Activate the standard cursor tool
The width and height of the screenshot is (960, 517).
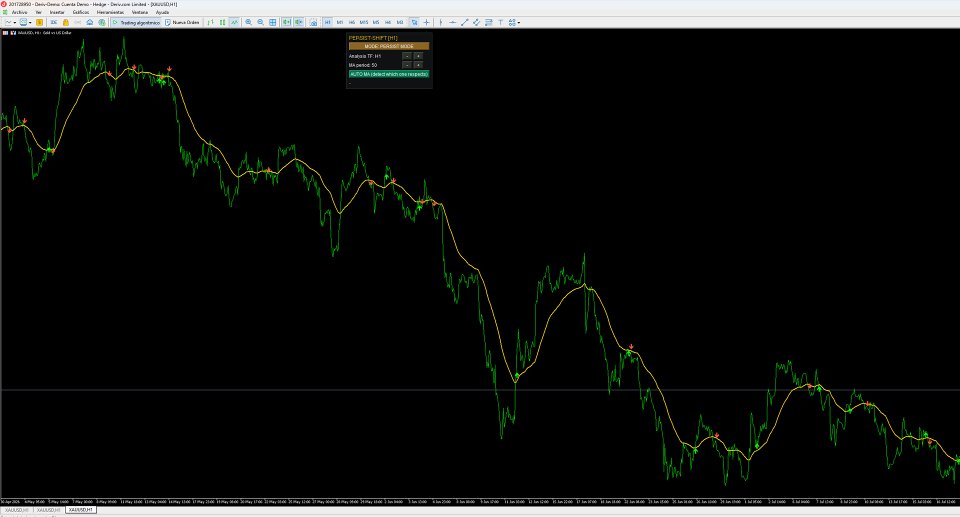coord(414,22)
